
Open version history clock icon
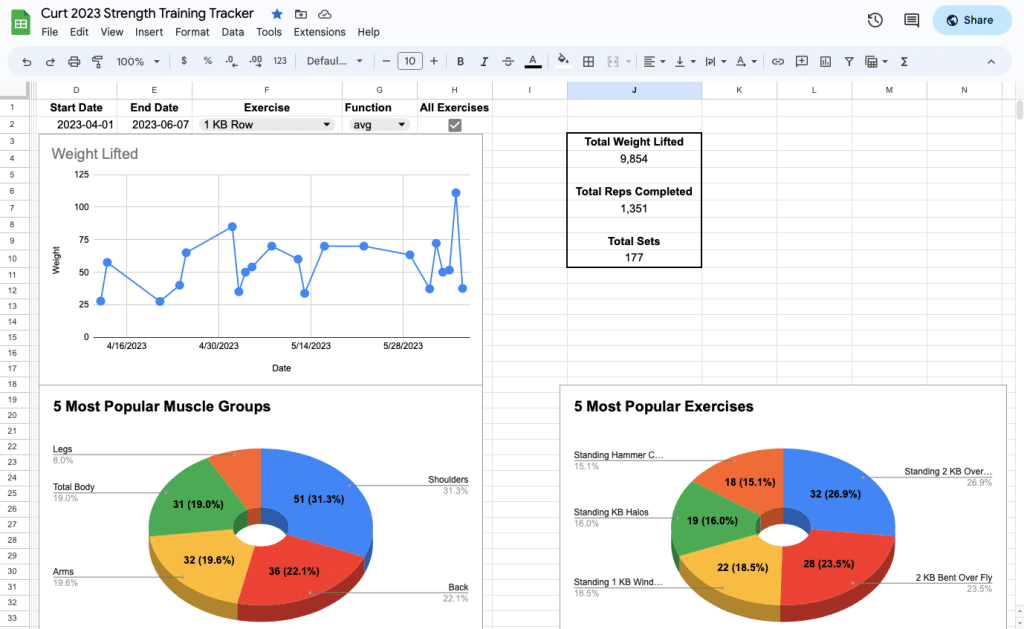tap(875, 20)
